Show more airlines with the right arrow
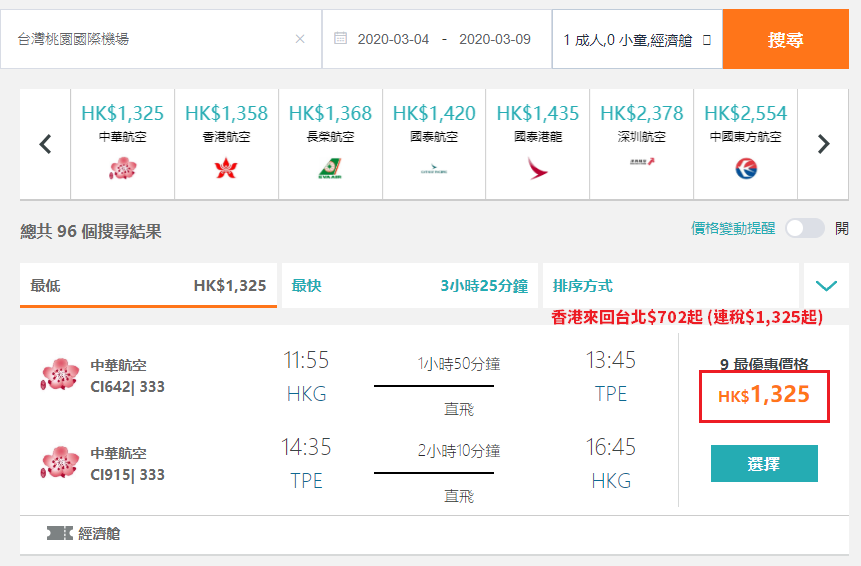 coord(823,144)
